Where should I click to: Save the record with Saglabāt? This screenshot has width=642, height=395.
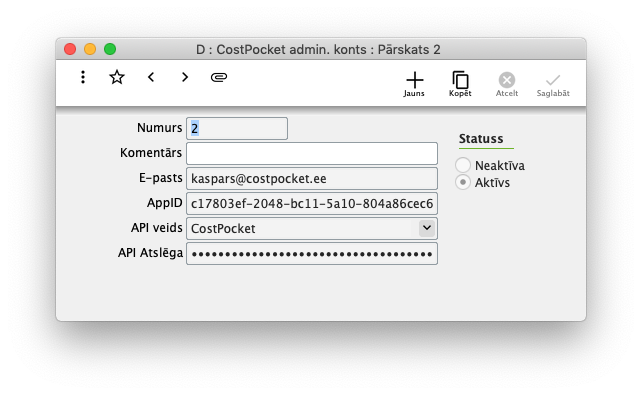[553, 84]
